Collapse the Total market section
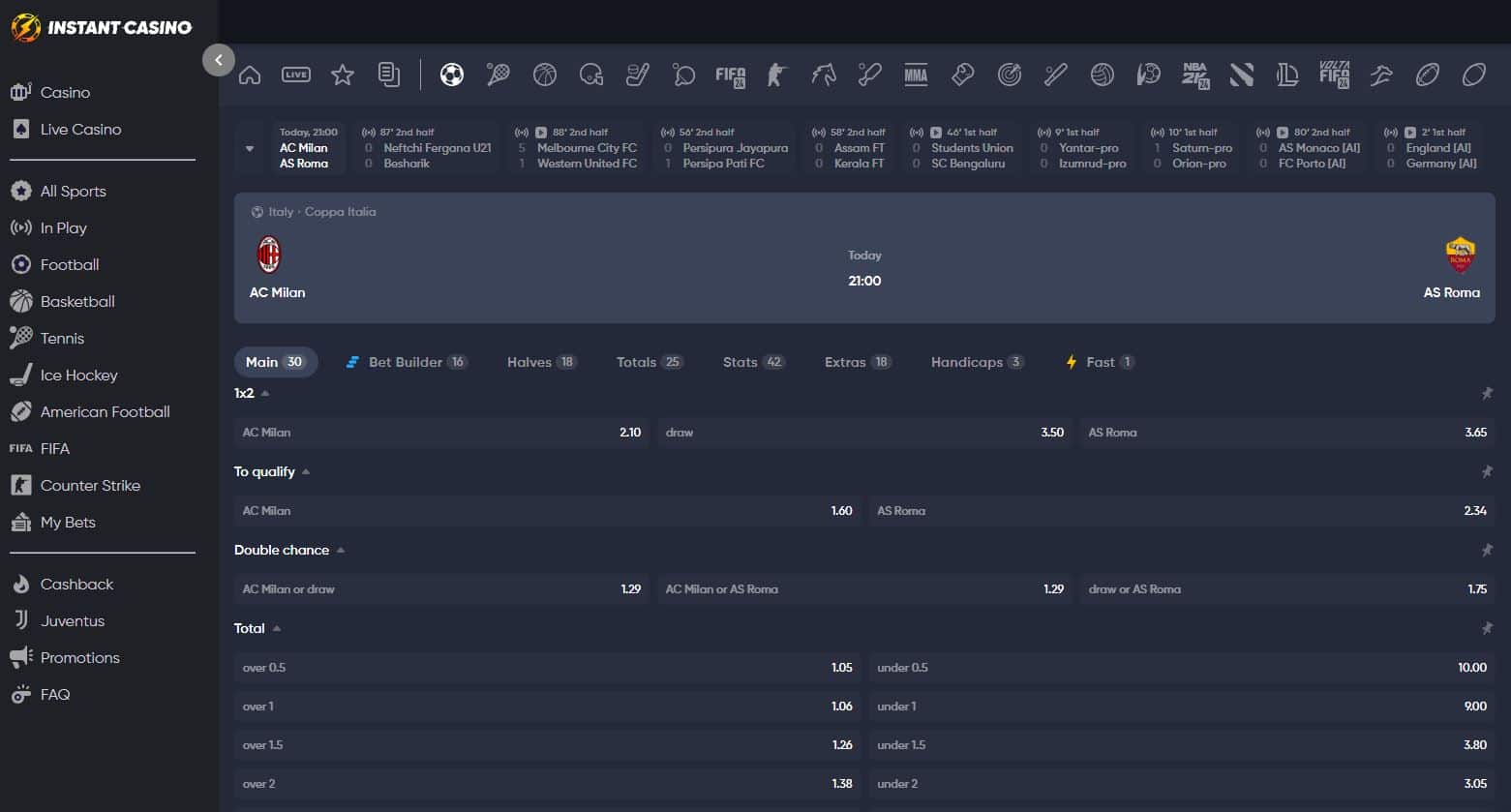Viewport: 1511px width, 812px height. [x=277, y=628]
